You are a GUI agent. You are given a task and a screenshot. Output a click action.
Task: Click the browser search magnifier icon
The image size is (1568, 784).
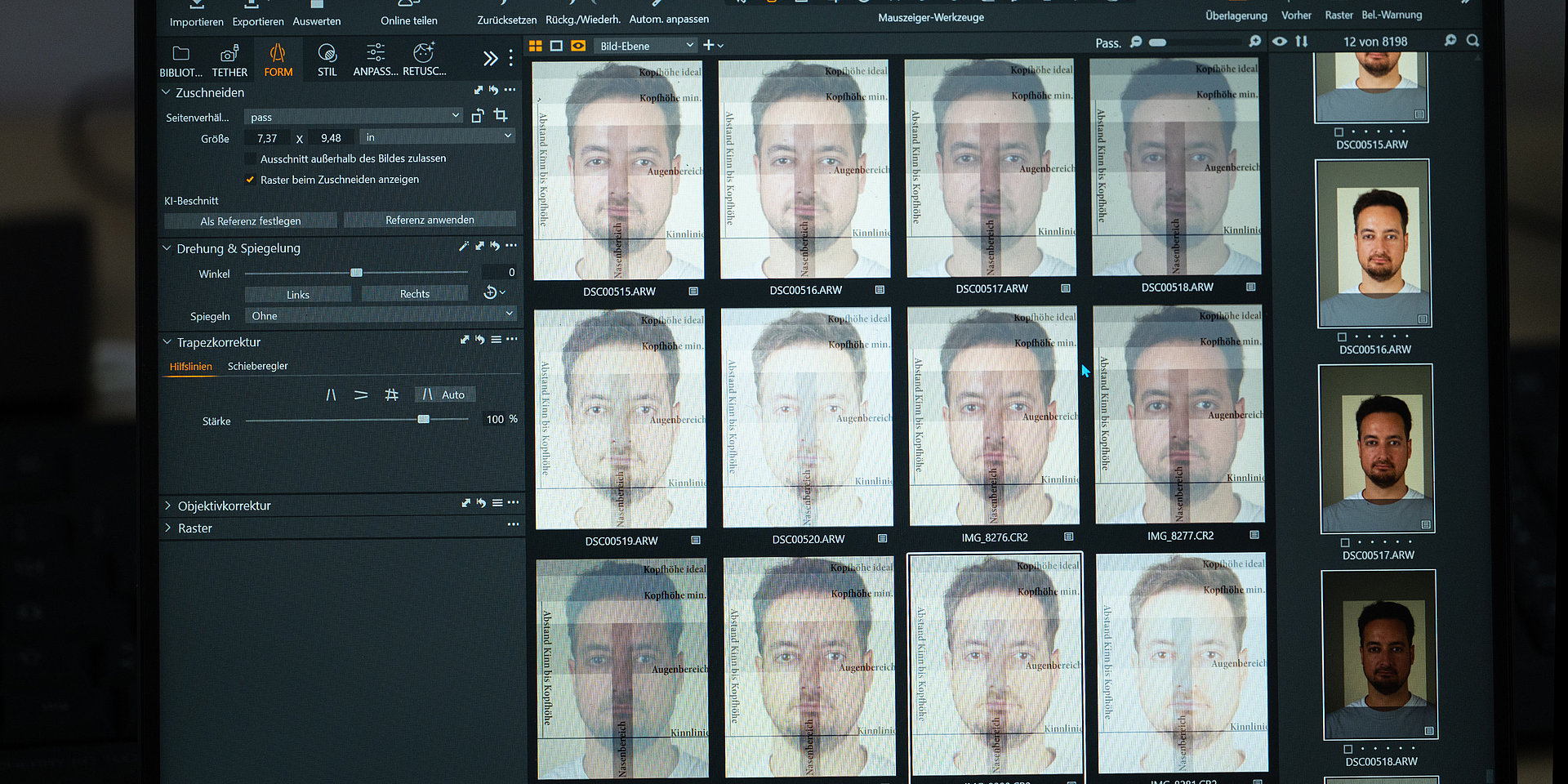point(1472,40)
